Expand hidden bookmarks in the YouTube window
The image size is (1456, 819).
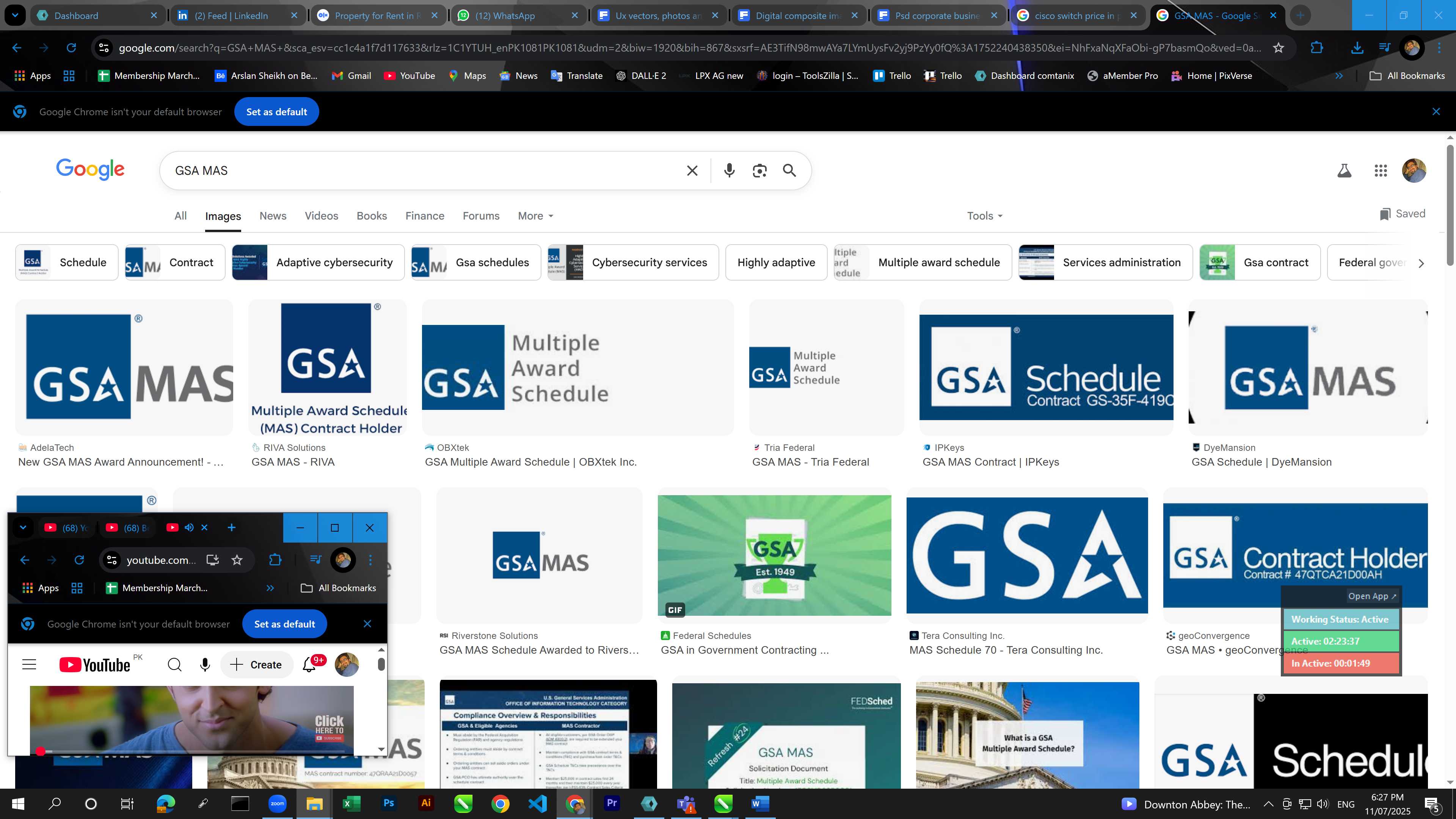[x=270, y=588]
